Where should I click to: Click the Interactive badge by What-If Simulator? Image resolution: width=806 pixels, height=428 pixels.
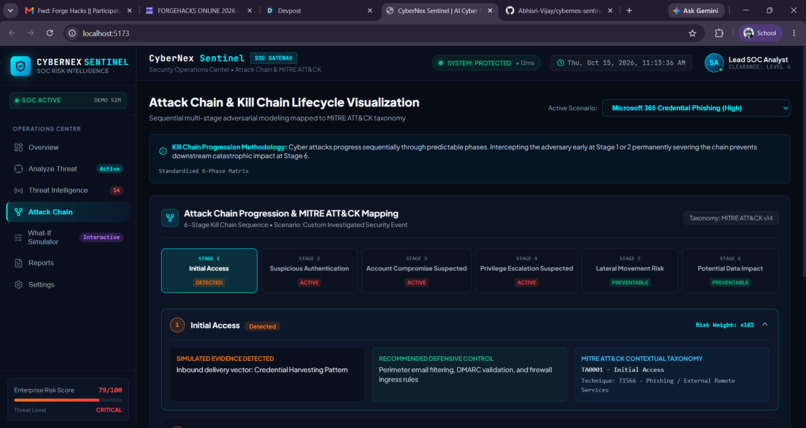pos(101,237)
